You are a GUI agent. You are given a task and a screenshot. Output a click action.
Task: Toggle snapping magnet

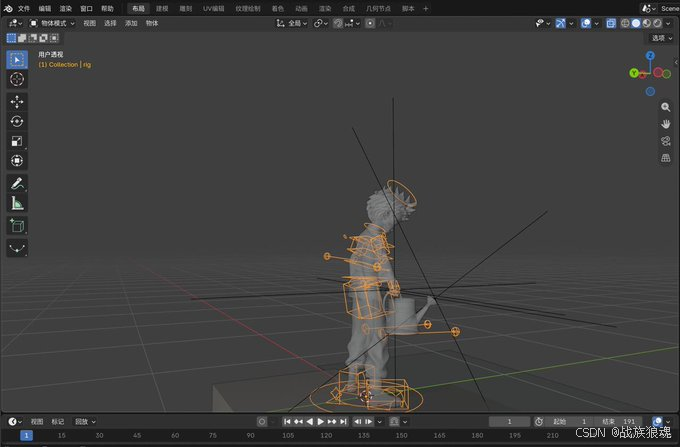338,23
